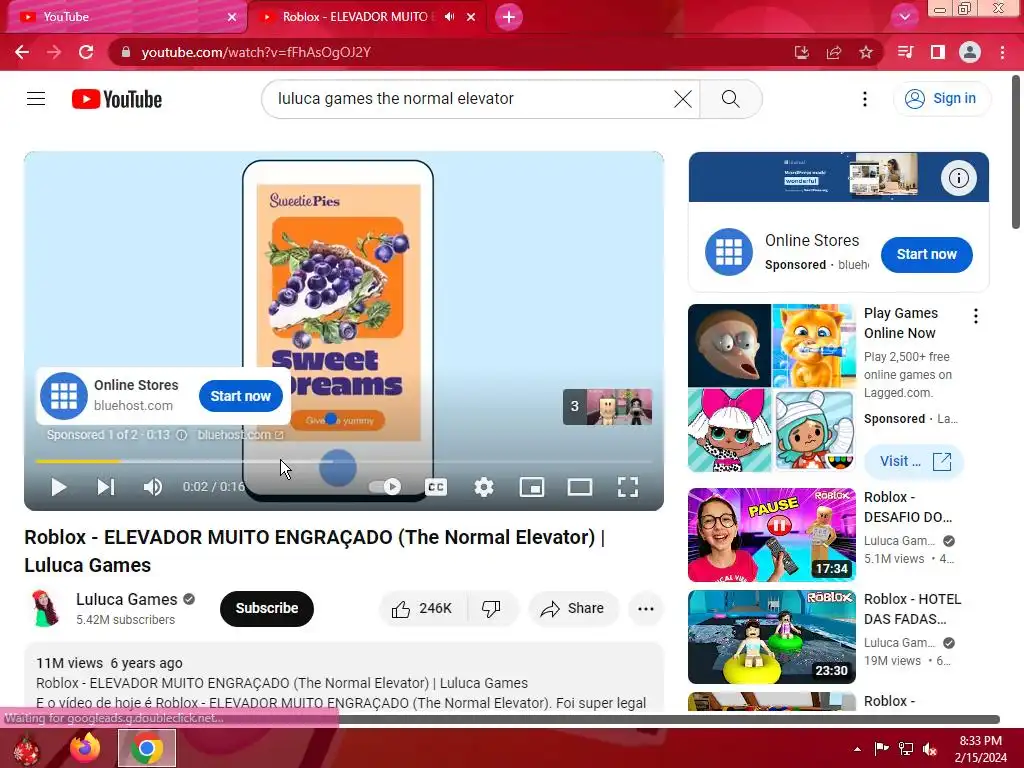Select the Roblox - ELEVADOR MUITO tab
This screenshot has width=1024, height=768.
pos(357,17)
